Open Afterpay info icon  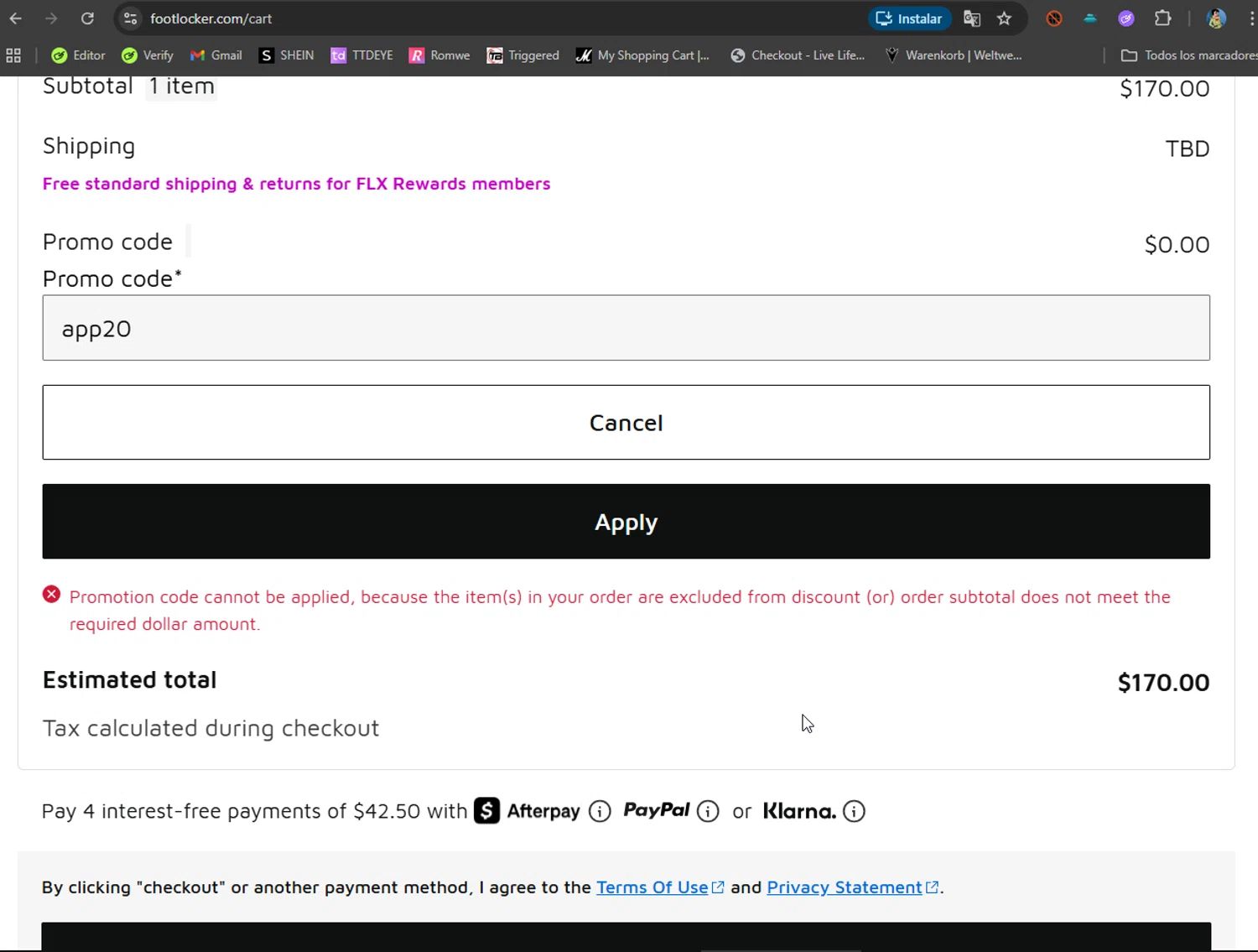(x=600, y=811)
